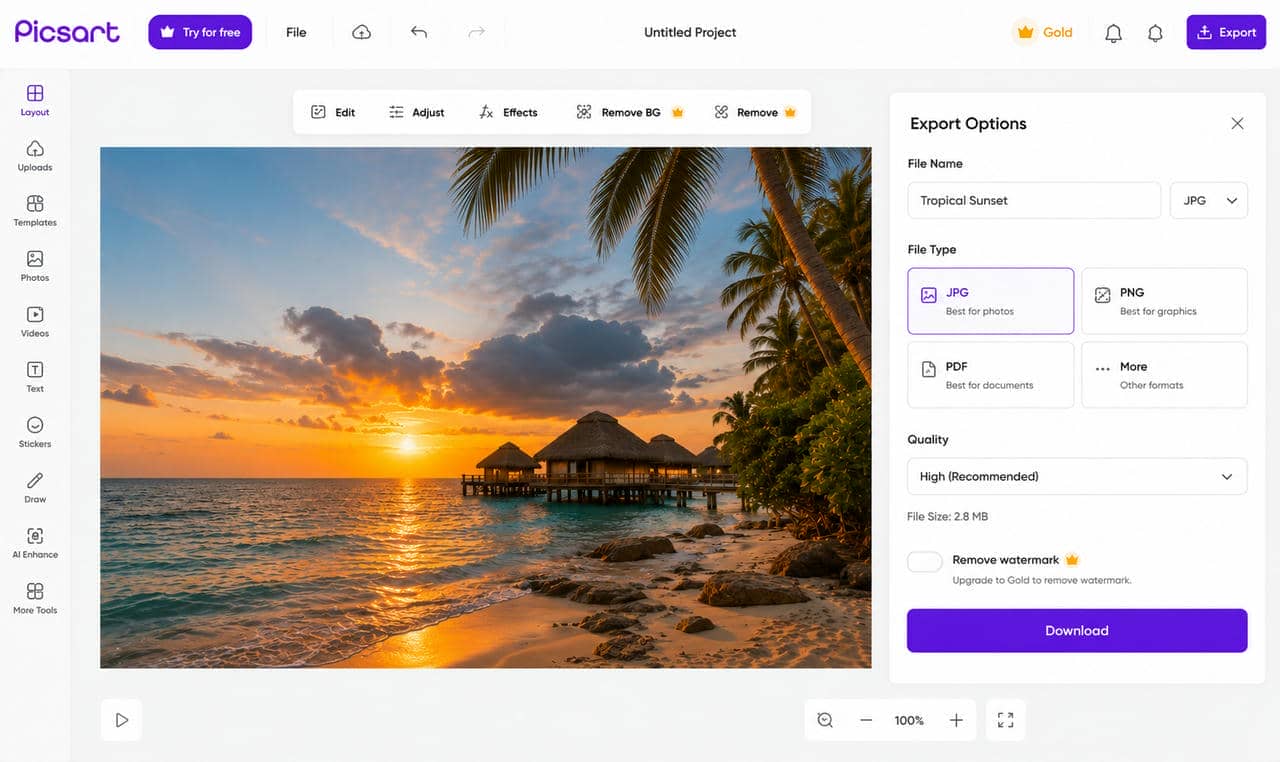Zoom in with the plus button
The width and height of the screenshot is (1280, 762).
956,720
